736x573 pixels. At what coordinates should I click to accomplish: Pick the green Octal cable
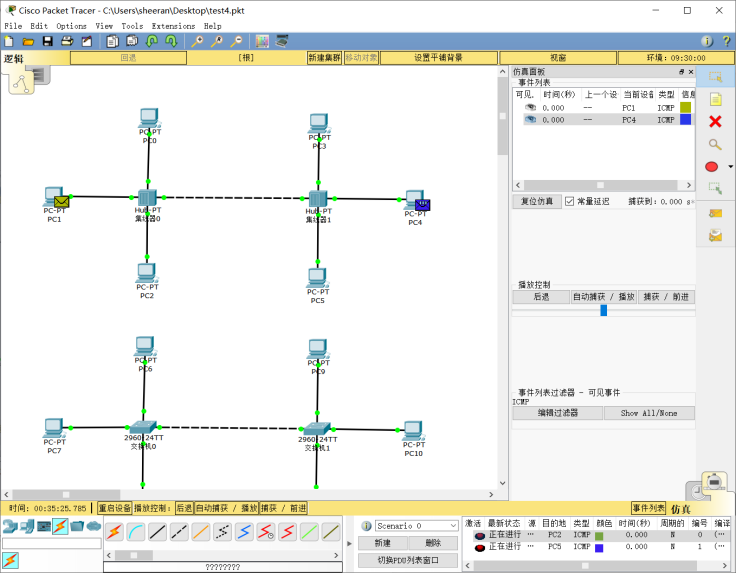(308, 532)
